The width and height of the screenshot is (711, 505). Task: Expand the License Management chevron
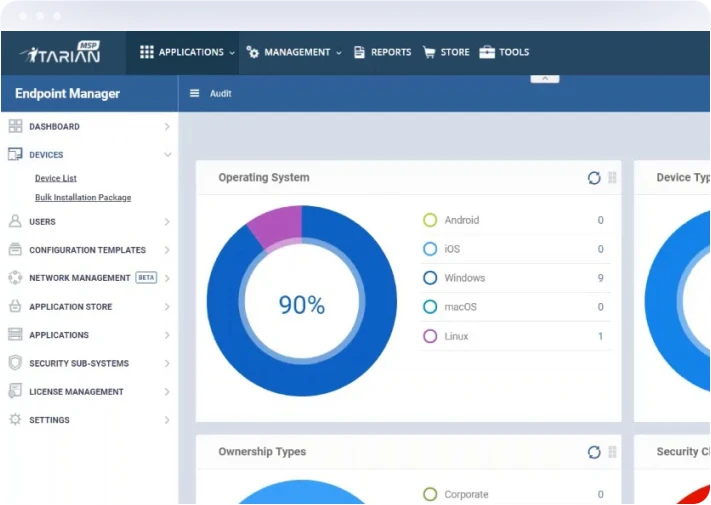coord(167,392)
